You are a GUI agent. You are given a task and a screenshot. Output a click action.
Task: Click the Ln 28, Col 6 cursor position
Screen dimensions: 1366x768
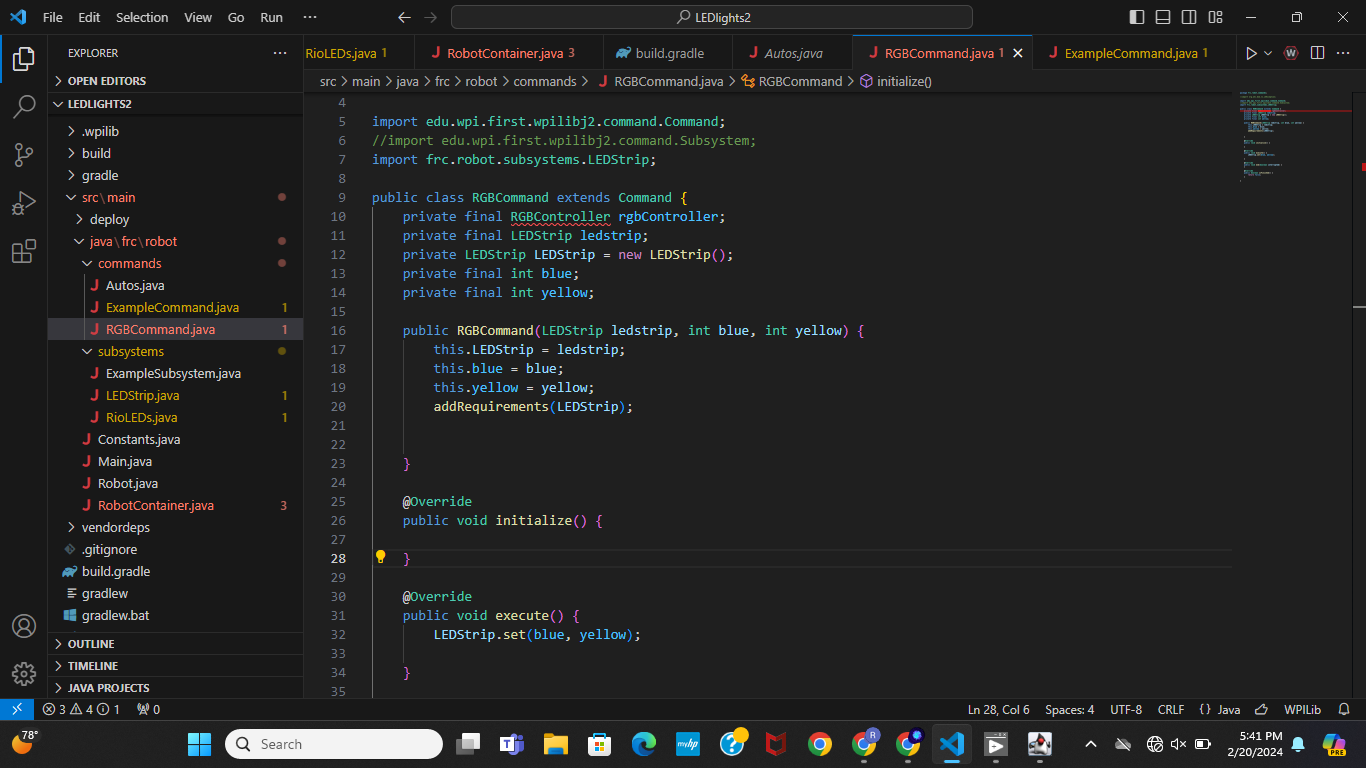coord(998,709)
